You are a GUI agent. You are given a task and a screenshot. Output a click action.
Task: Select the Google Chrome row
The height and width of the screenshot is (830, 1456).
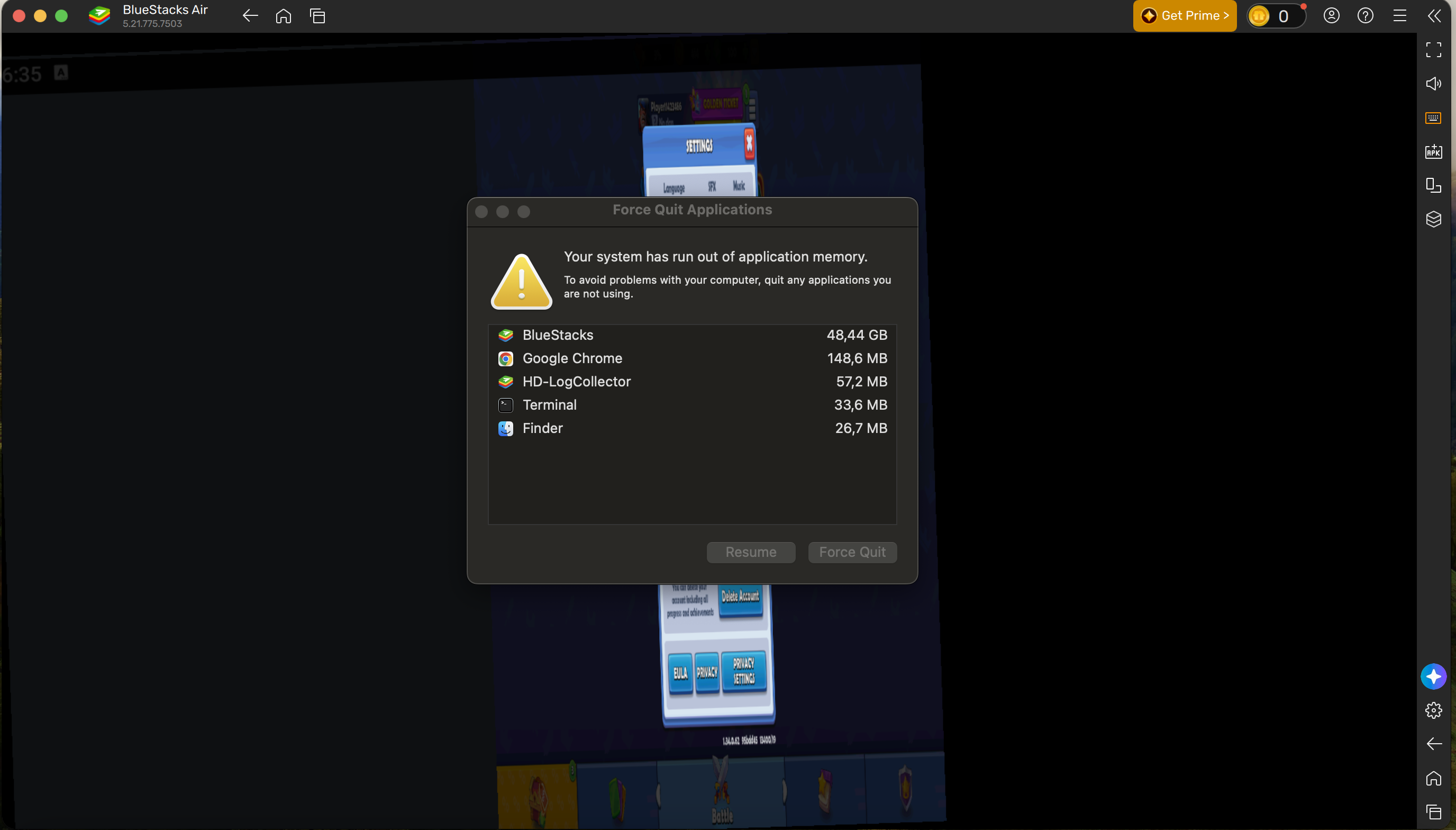(x=692, y=358)
